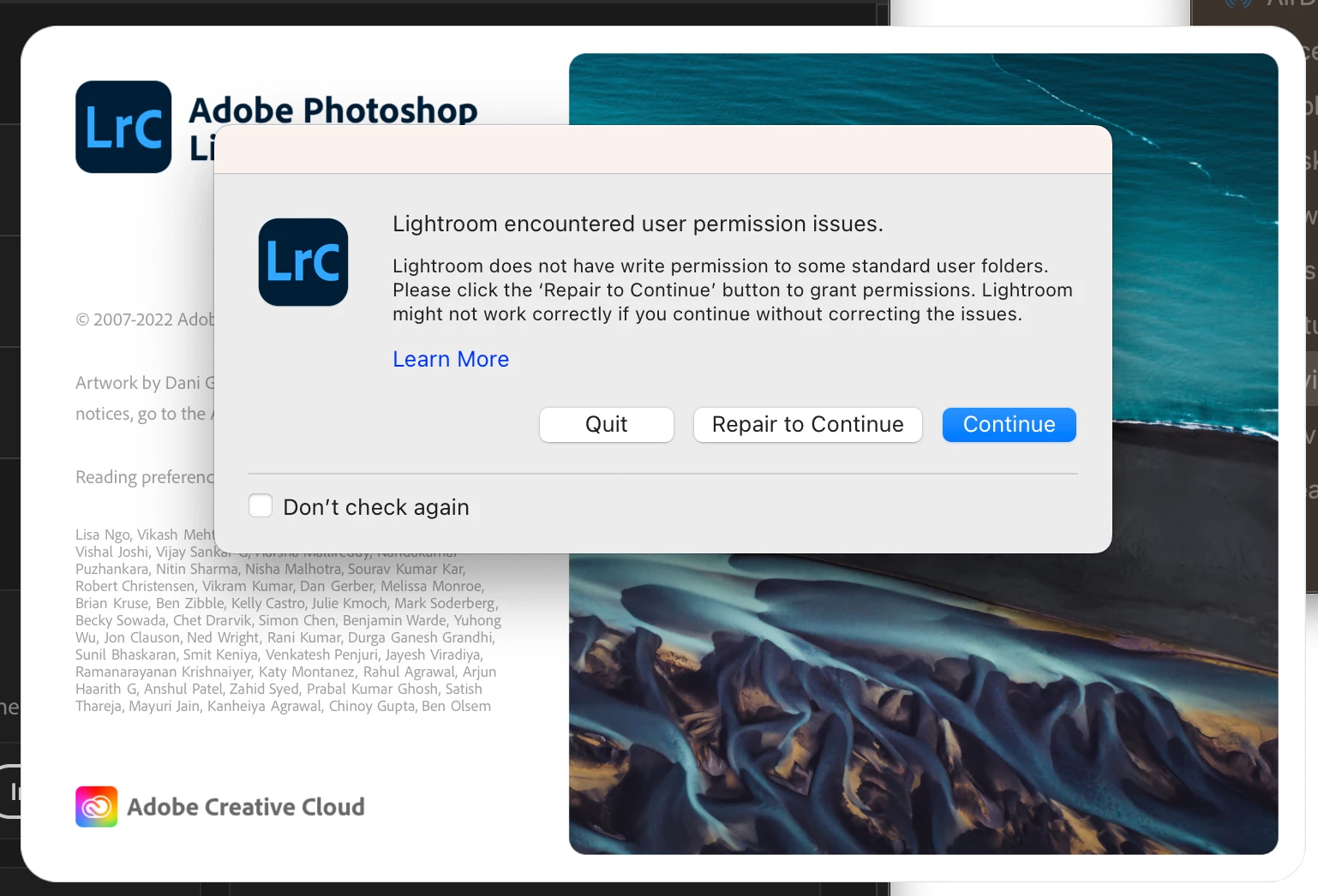Click the blue Continue button

tap(1009, 425)
